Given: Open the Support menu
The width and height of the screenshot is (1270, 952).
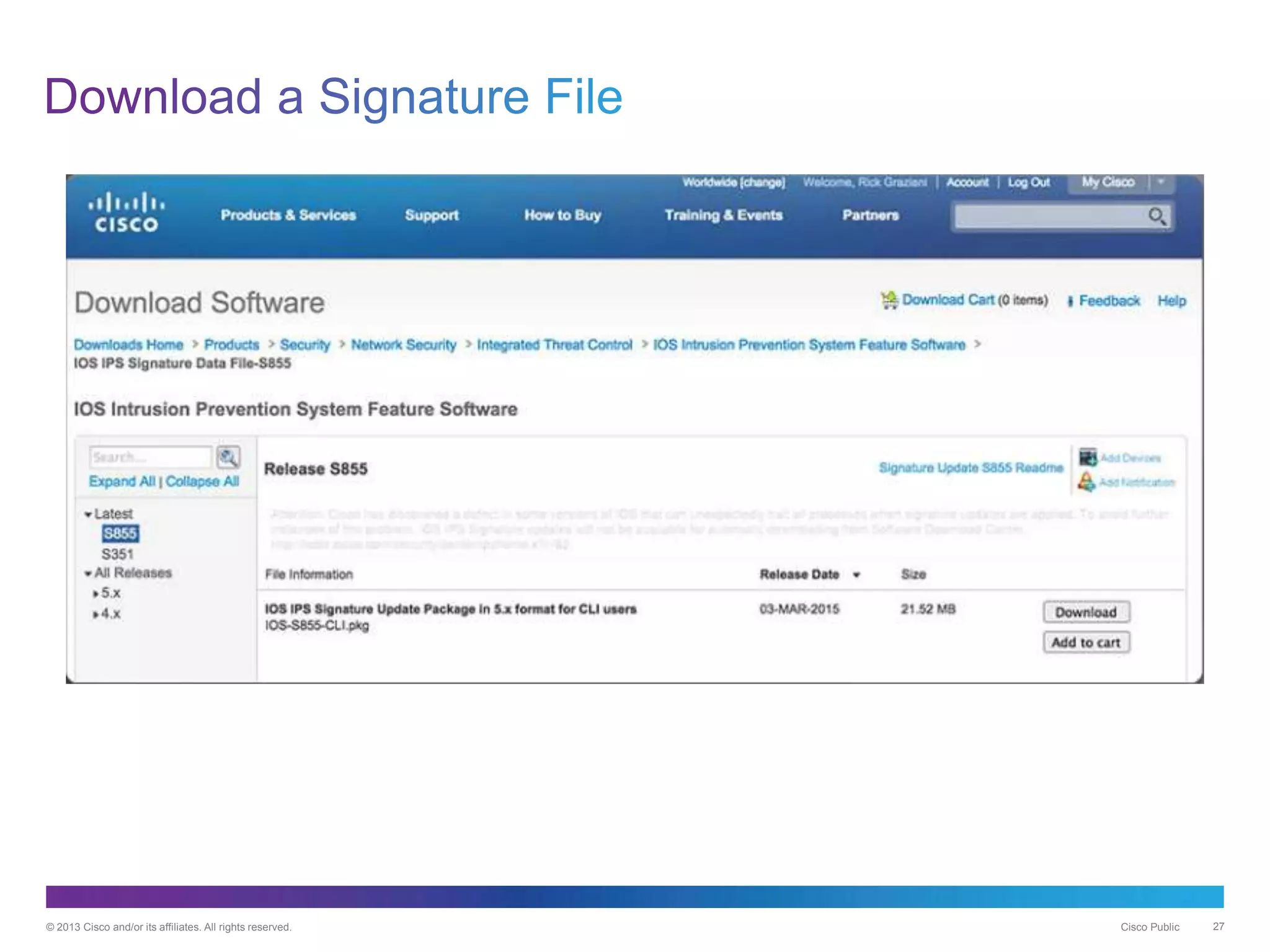Looking at the screenshot, I should click(x=432, y=215).
